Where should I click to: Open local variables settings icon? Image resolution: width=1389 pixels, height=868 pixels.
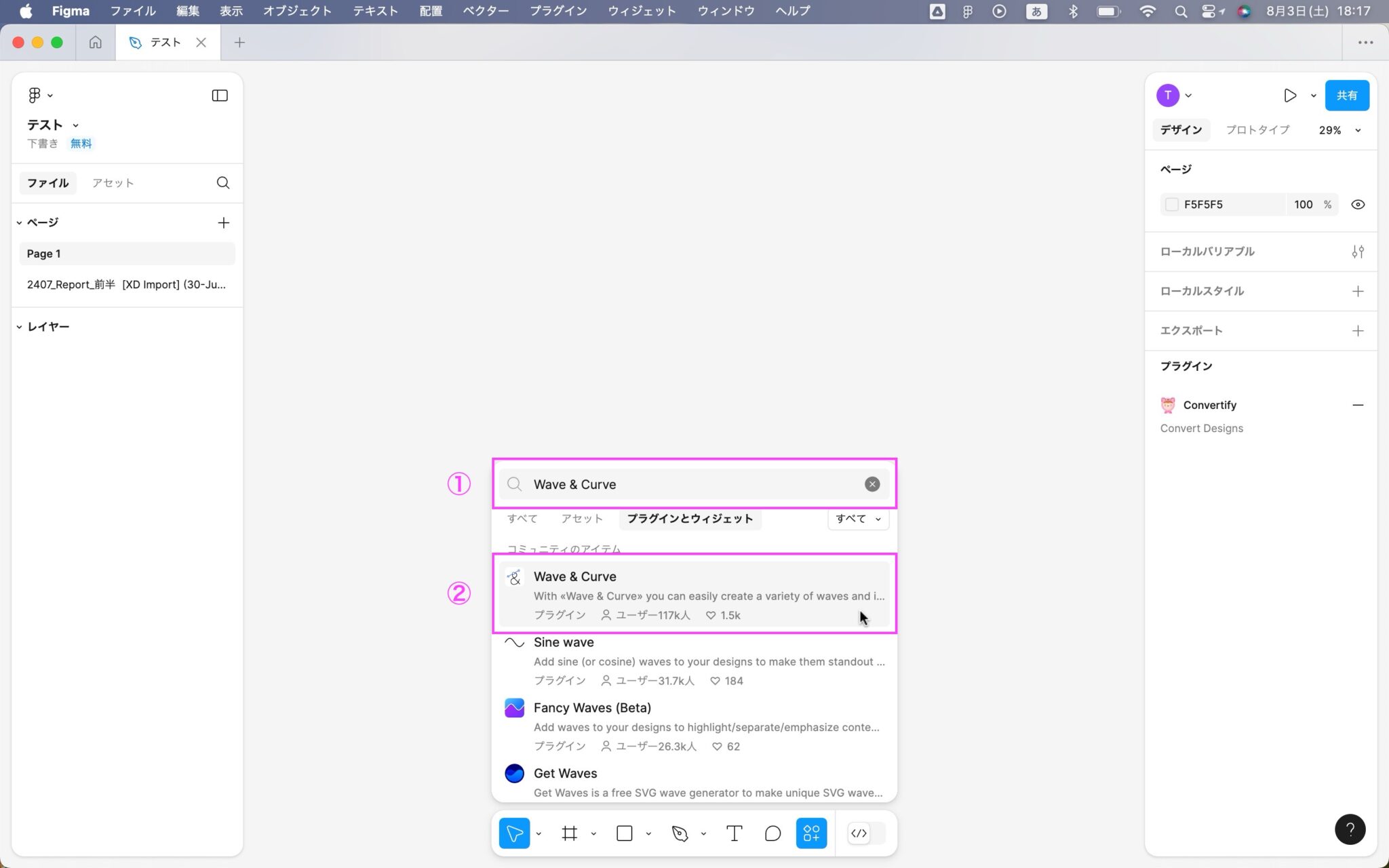(x=1357, y=252)
